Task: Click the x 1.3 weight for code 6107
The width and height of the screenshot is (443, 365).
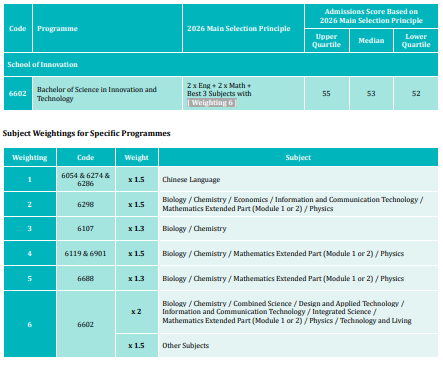Action: click(x=137, y=228)
